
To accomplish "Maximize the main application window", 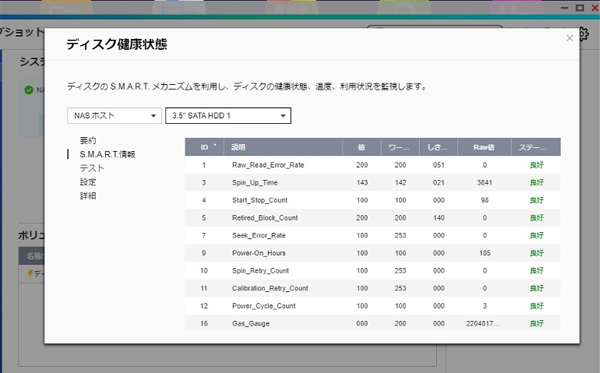I will tap(580, 8).
